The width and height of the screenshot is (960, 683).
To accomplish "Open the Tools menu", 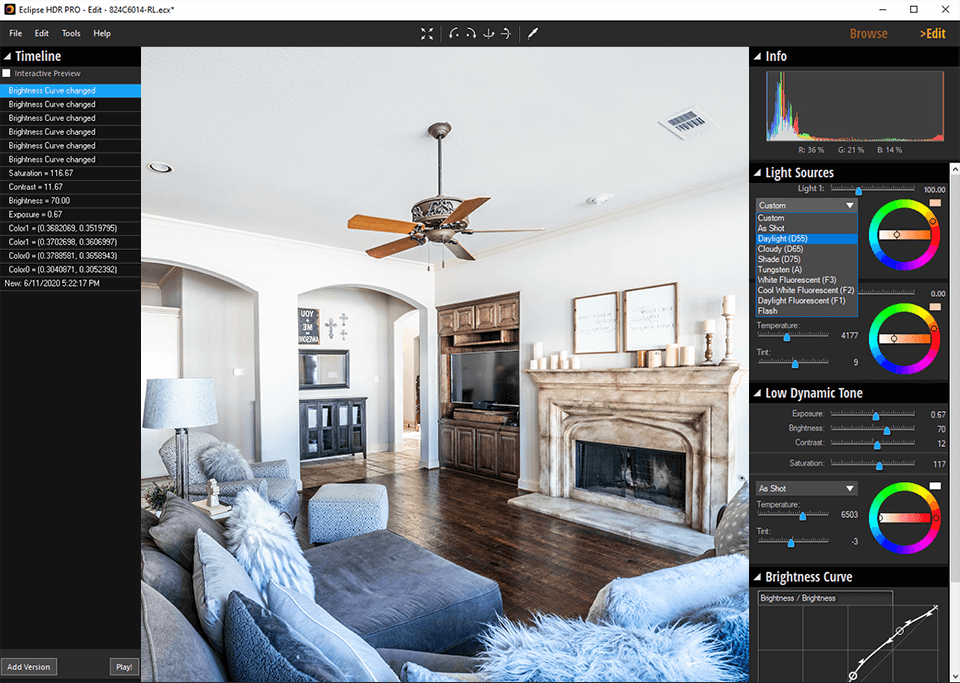I will click(x=71, y=33).
